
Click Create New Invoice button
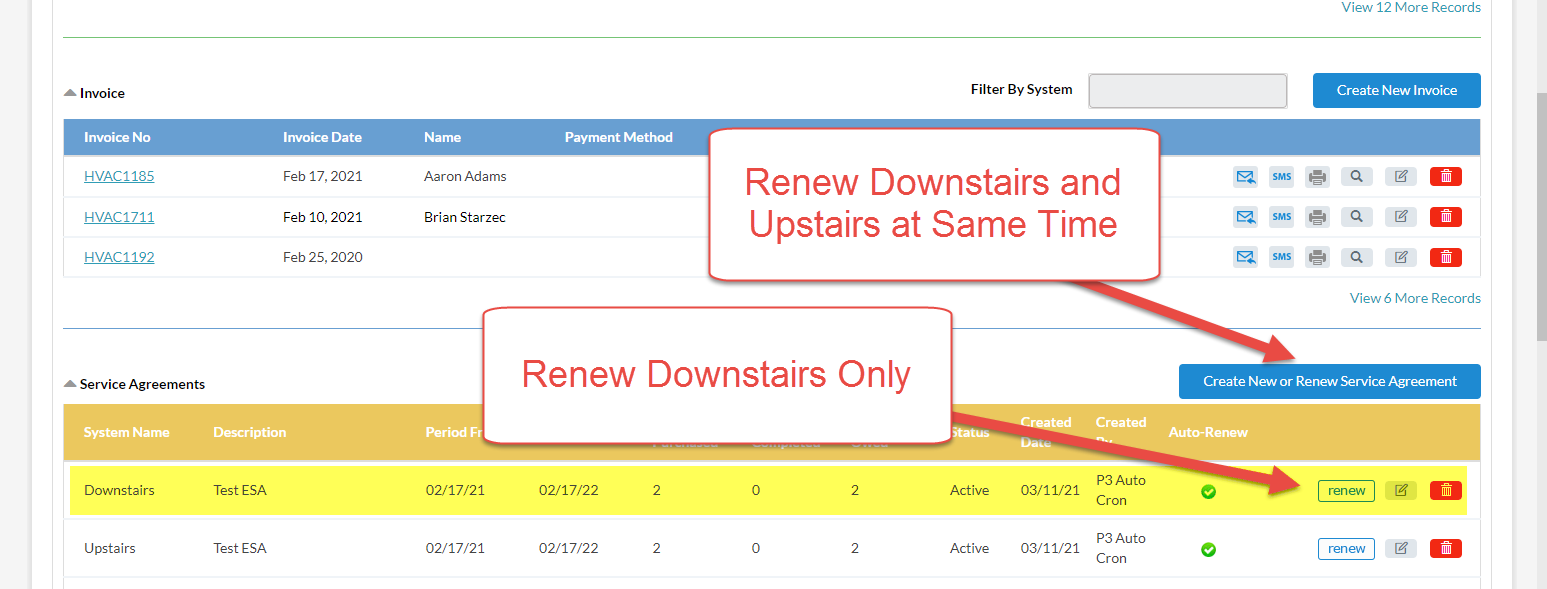1396,90
